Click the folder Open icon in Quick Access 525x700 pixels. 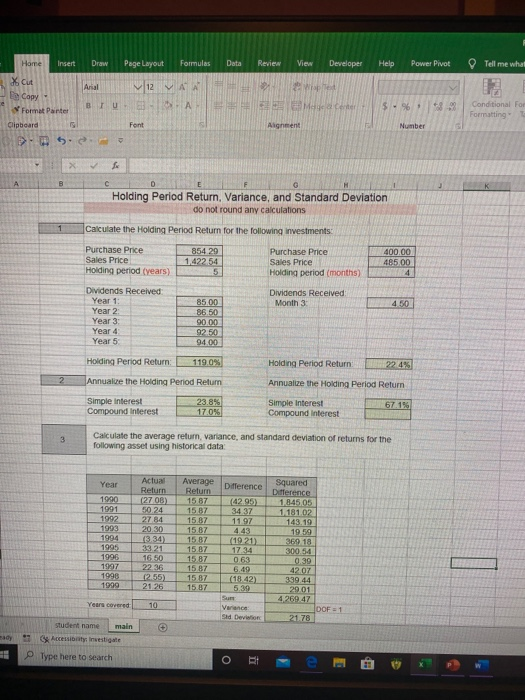click(103, 141)
